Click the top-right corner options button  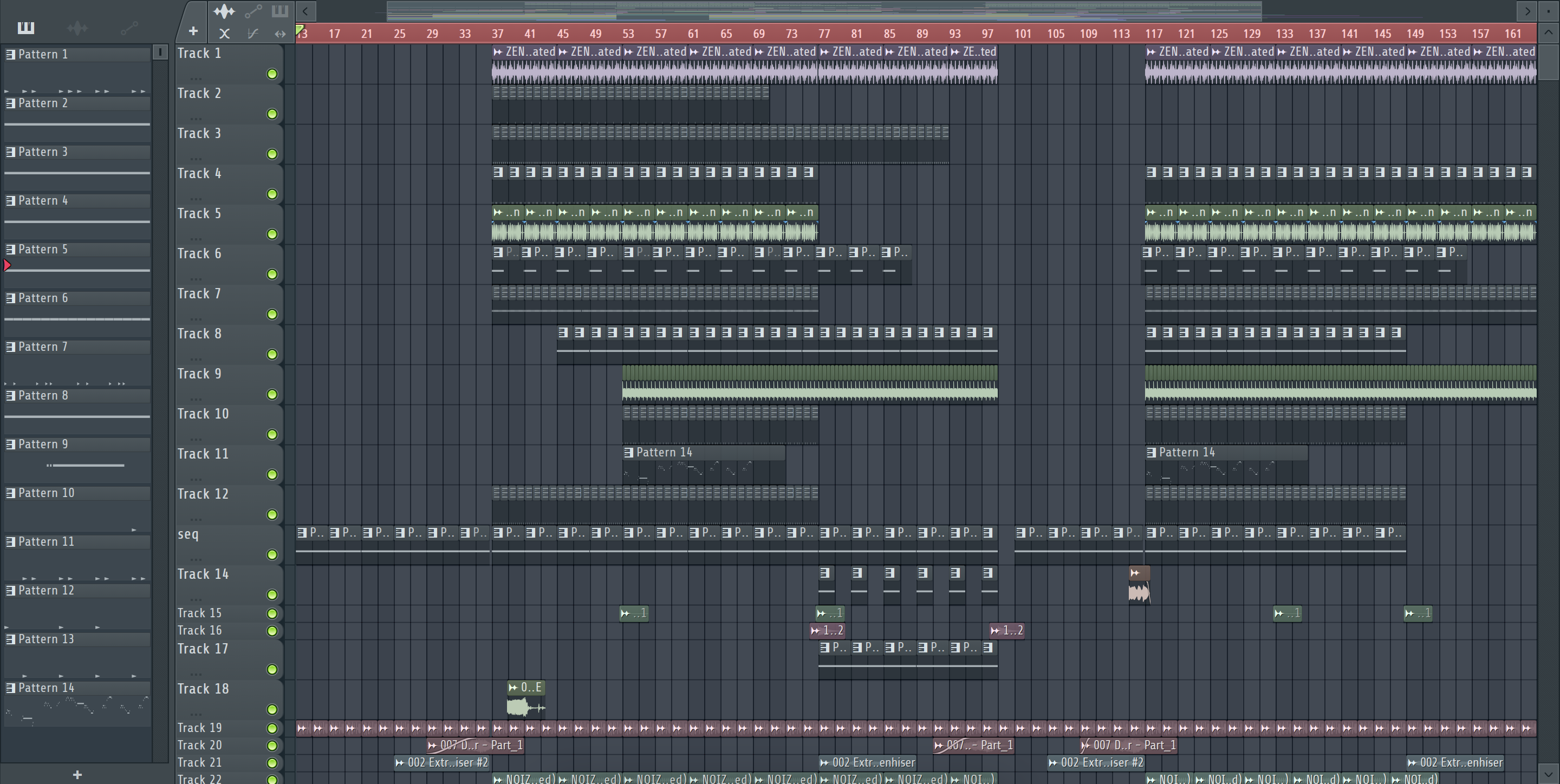pos(1548,10)
